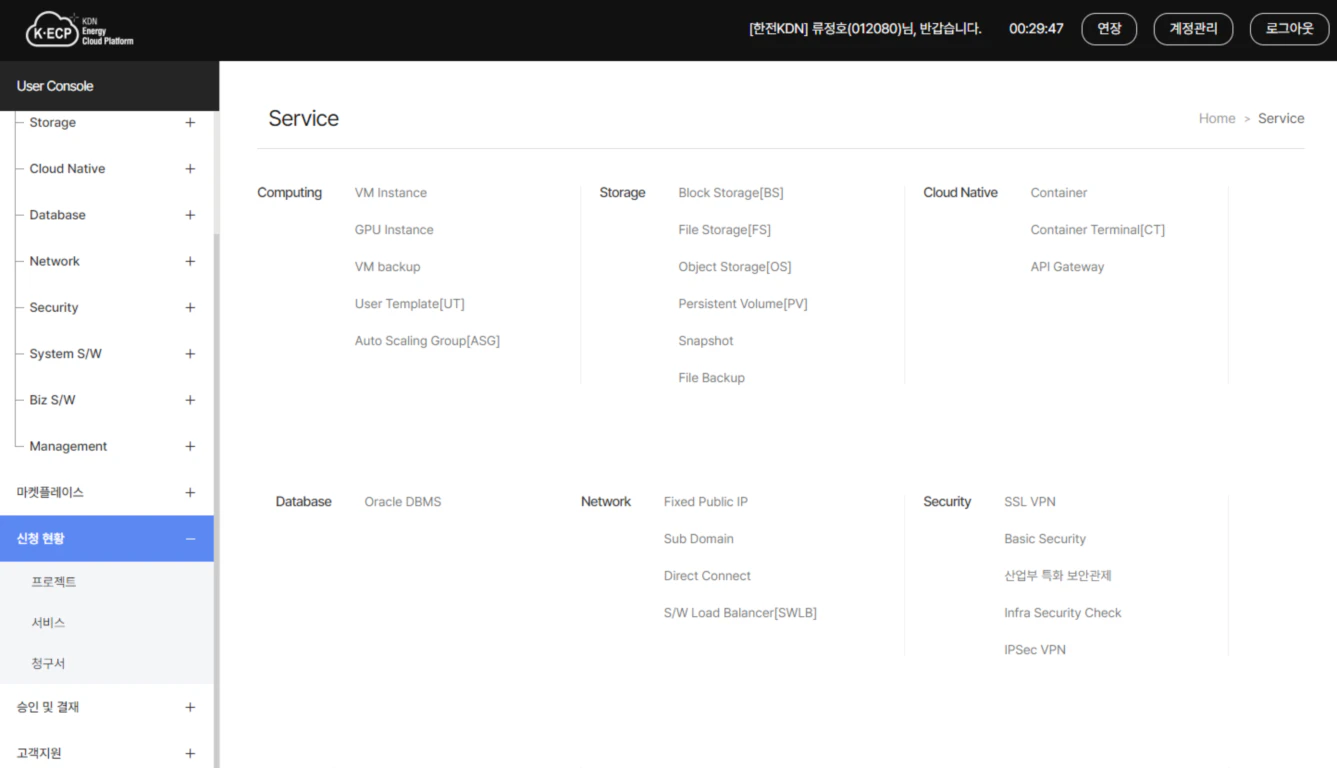1337x768 pixels.
Task: Open the GPU Instance service
Action: click(x=394, y=230)
